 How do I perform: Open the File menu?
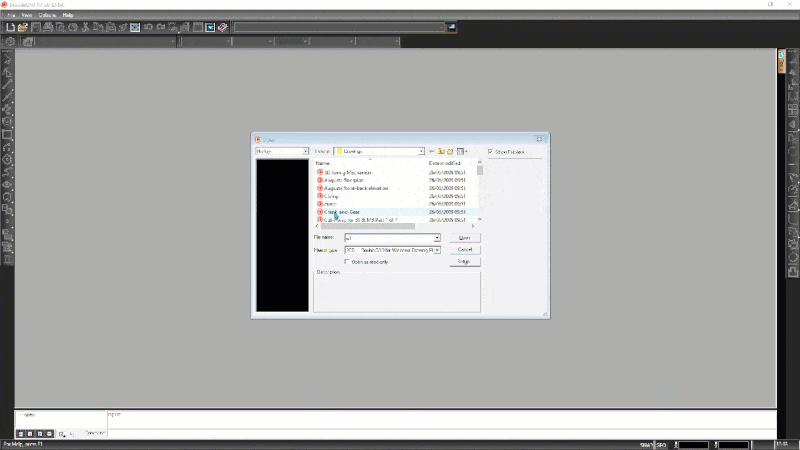(12, 16)
